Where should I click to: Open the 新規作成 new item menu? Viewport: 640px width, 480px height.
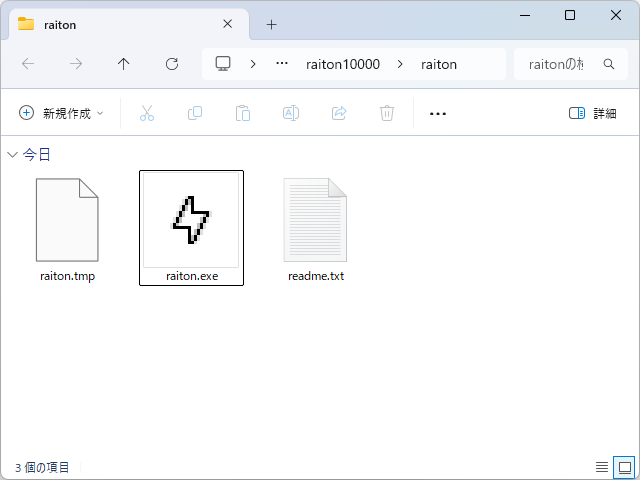(61, 113)
